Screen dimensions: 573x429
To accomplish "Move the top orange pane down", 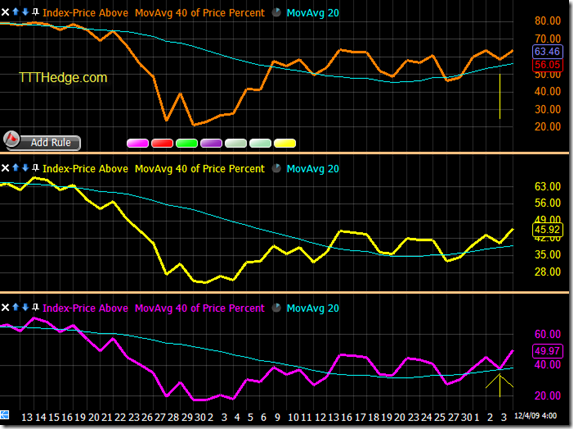I will (x=25, y=12).
